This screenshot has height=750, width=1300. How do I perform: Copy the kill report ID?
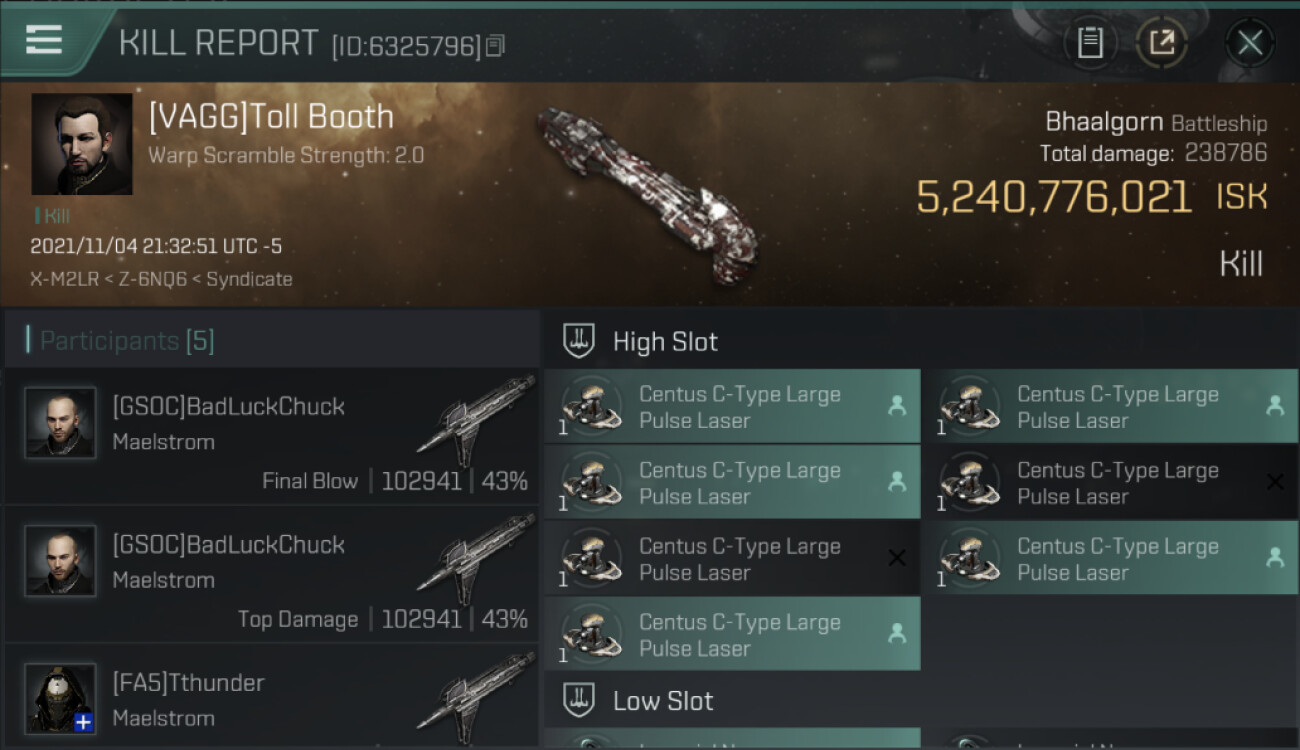(496, 45)
